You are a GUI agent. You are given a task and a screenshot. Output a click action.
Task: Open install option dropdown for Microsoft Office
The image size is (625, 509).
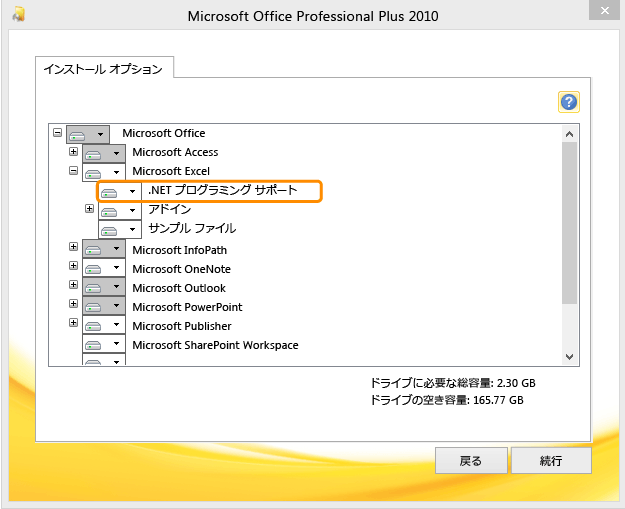(x=88, y=134)
